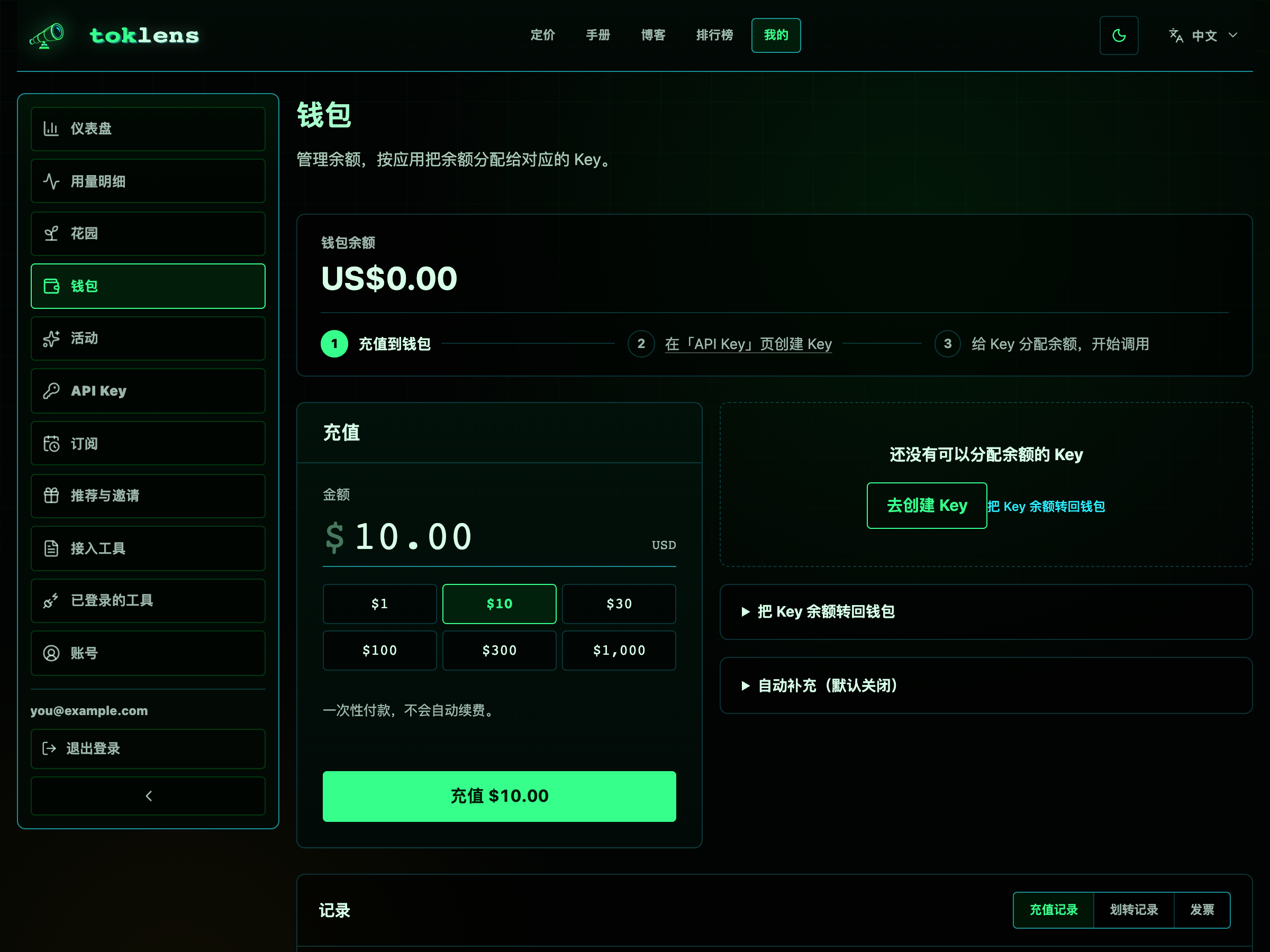
Task: Click the 仪表盘 bar chart icon
Action: (x=51, y=129)
